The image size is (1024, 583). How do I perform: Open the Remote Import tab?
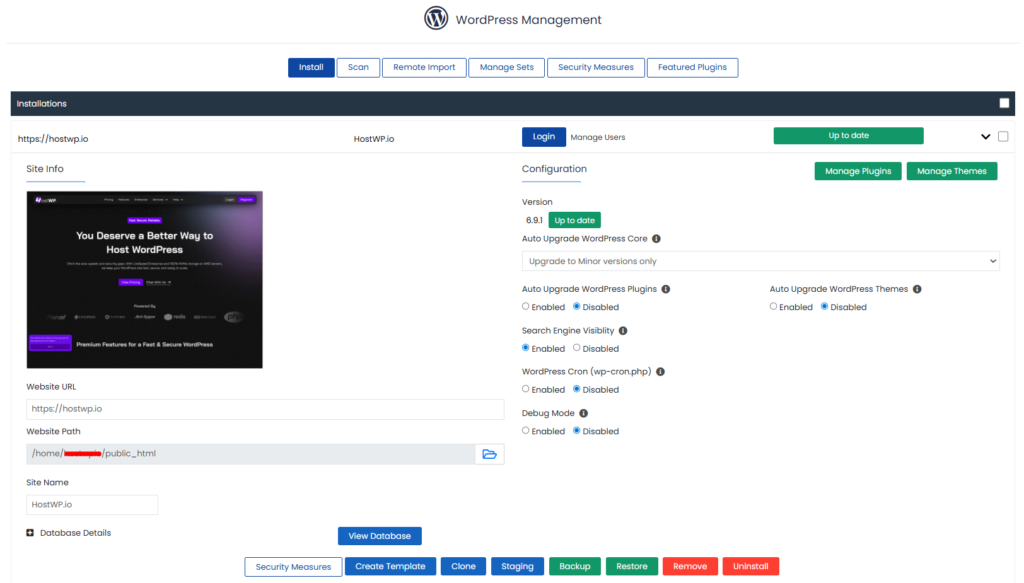point(424,67)
